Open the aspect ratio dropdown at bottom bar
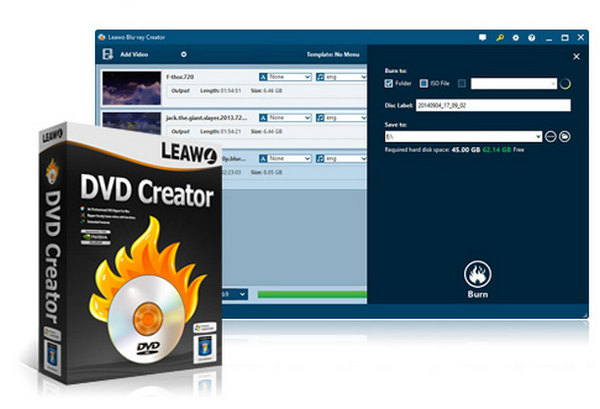This screenshot has width=600, height=409. click(235, 294)
